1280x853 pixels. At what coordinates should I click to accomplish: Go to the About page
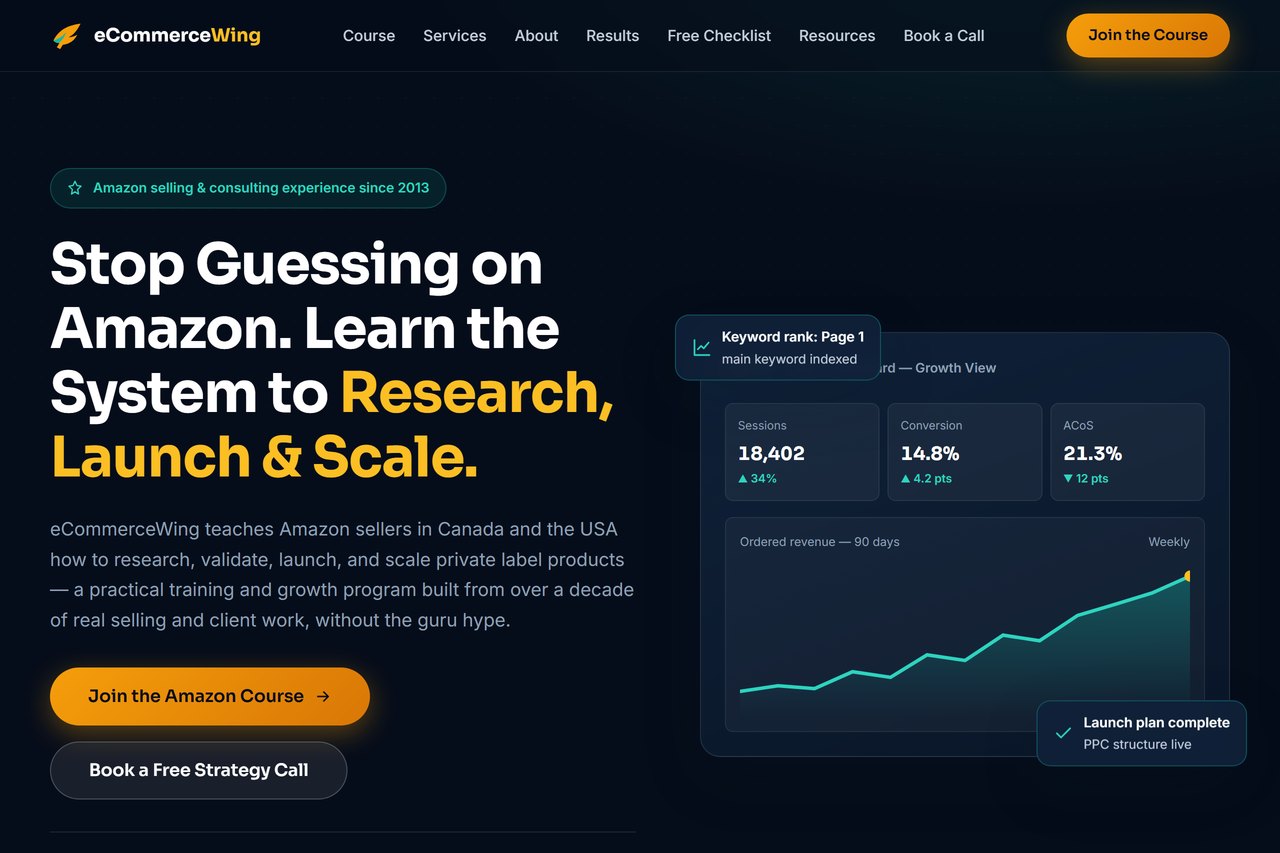(537, 36)
